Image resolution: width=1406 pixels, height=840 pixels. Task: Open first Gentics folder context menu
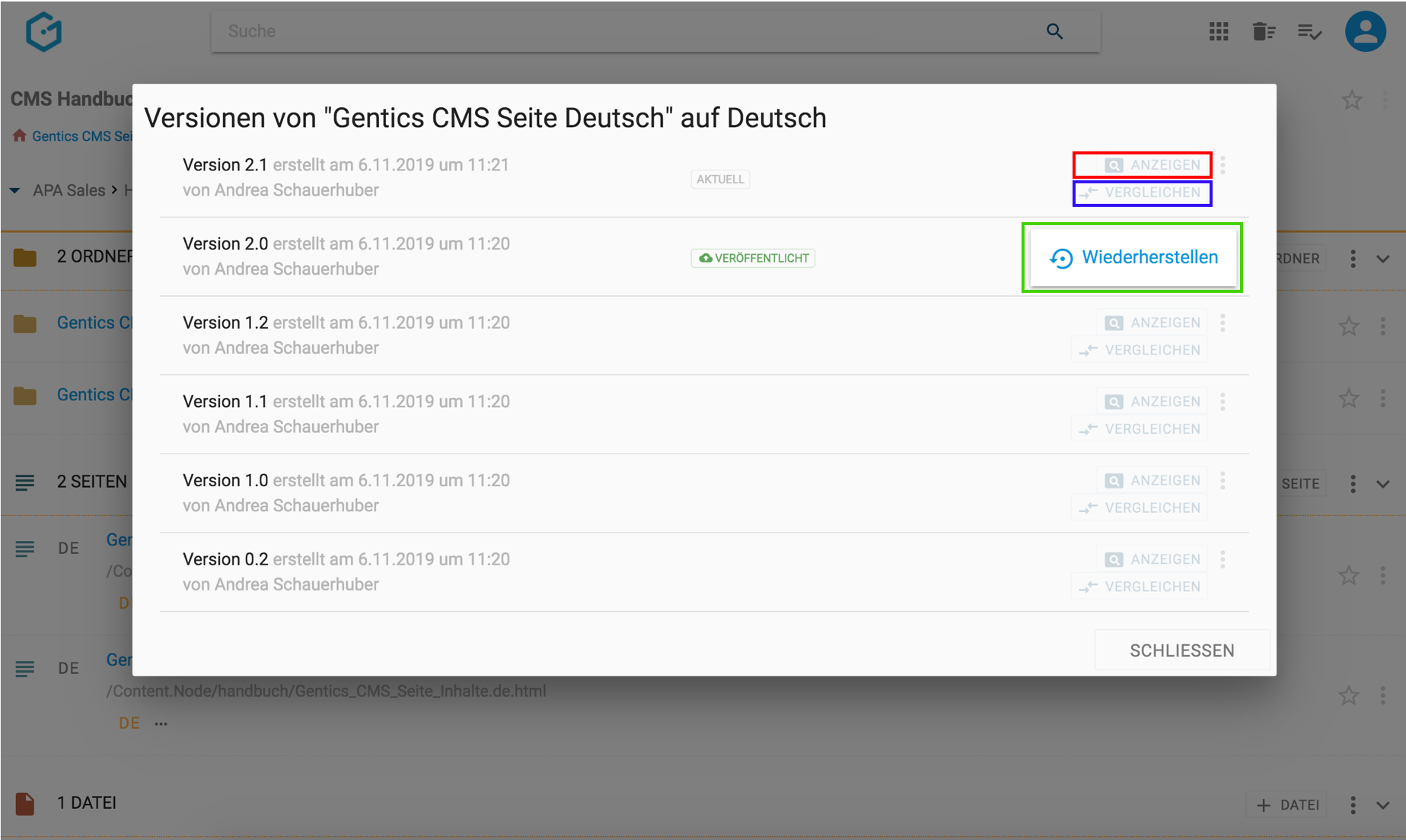pos(1383,326)
